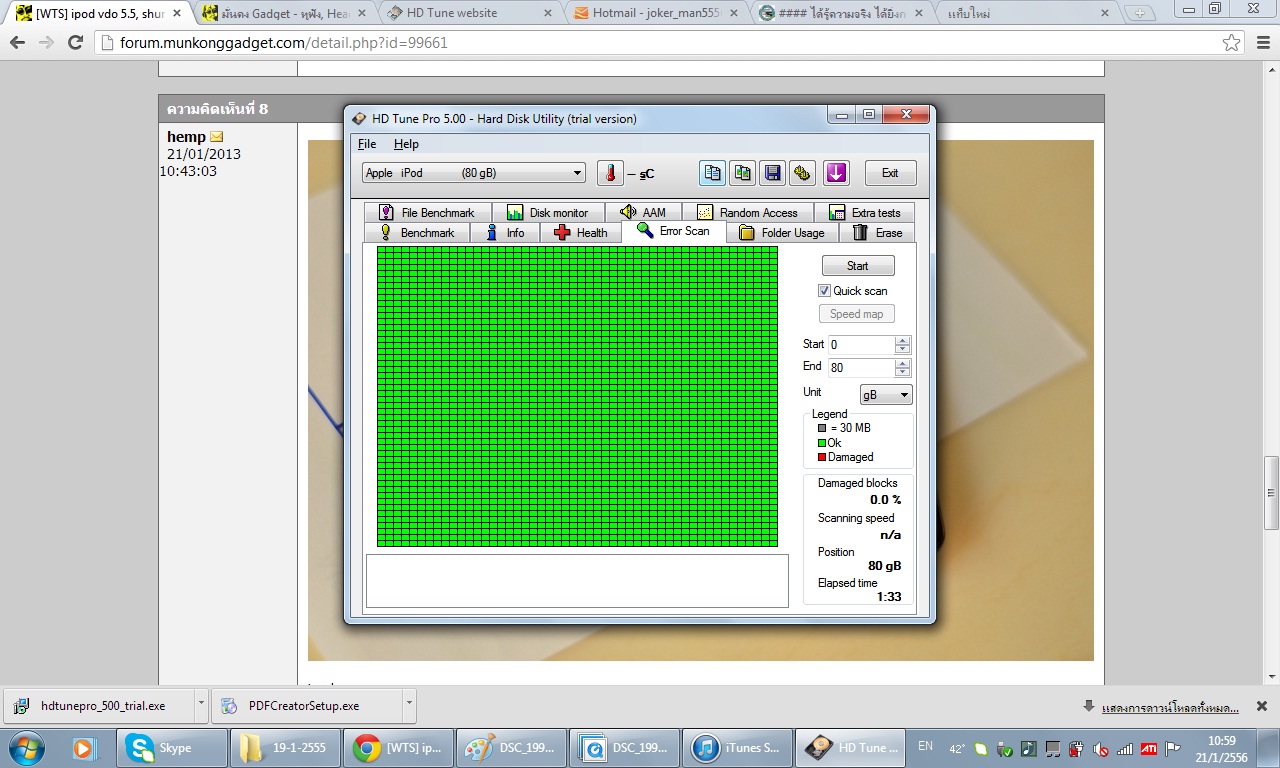Click the floppy disk save icon
Screen dimensions: 1280x768
pos(772,173)
